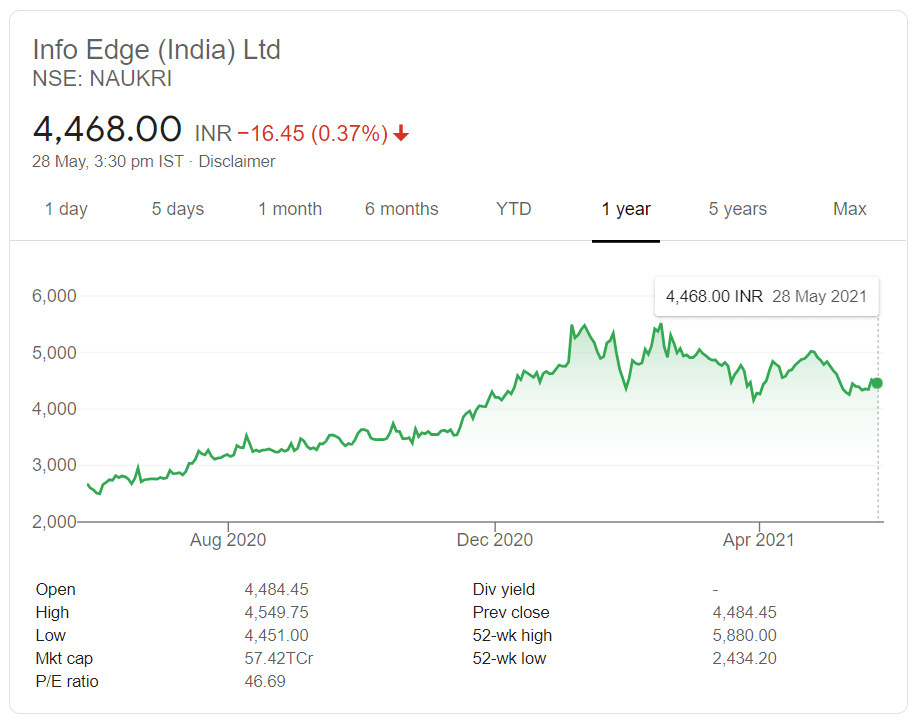Image resolution: width=919 pixels, height=728 pixels.
Task: Click the Mkt cap label
Action: click(64, 658)
